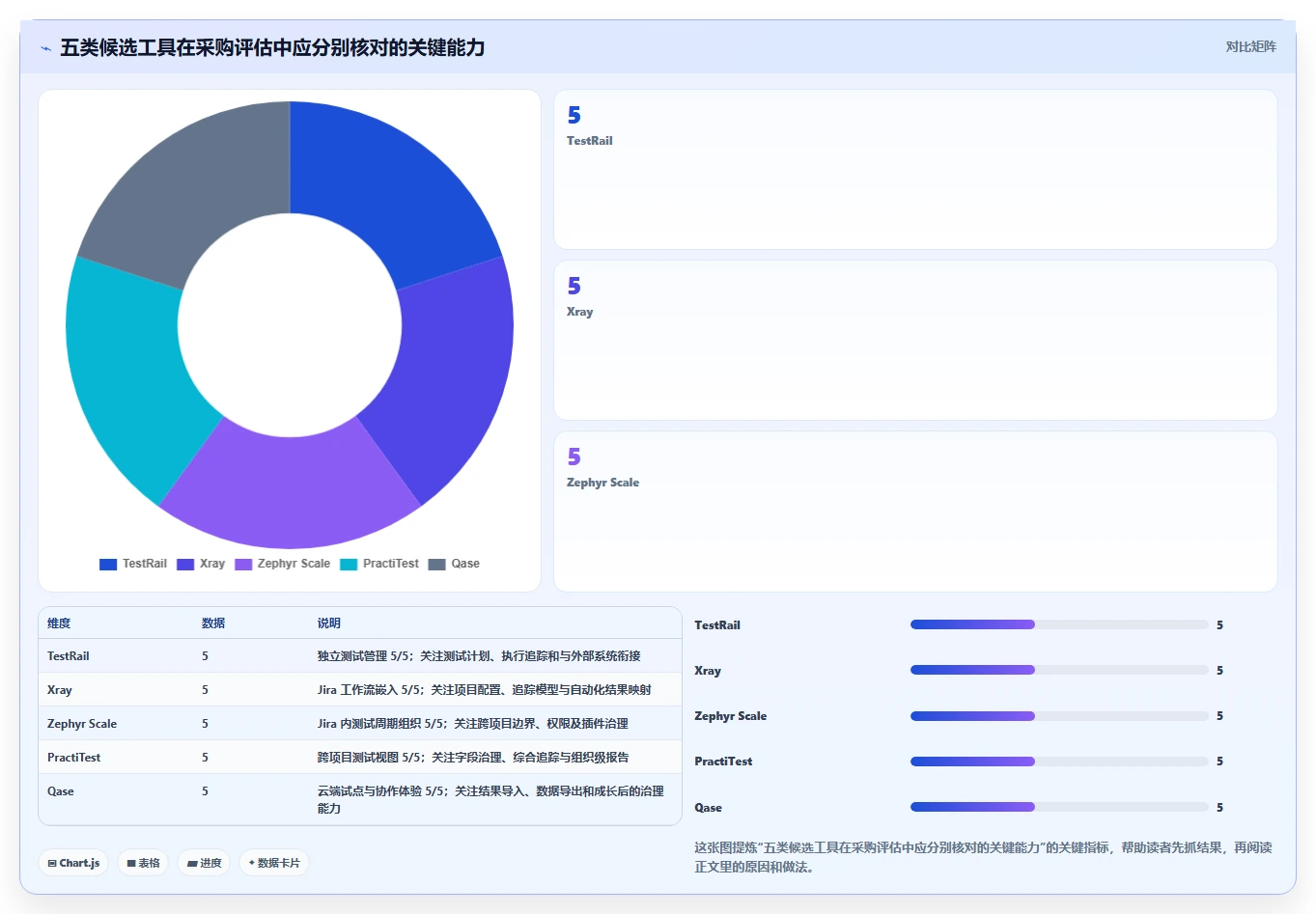Click the description starting Jira 内测试周期组织 5/5

(473, 724)
